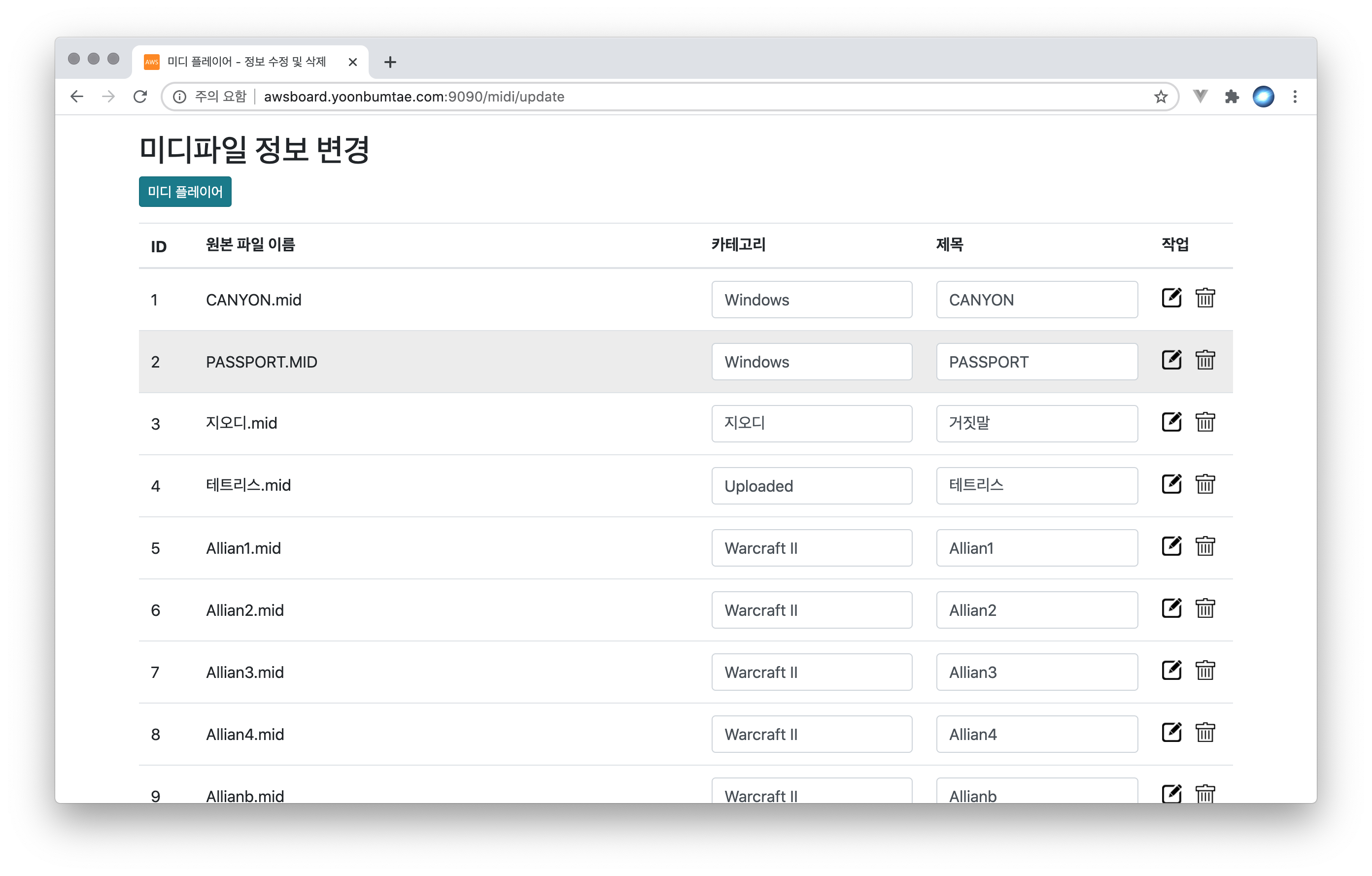Viewport: 1372px width, 876px height.
Task: Open a new browser tab
Action: 390,62
